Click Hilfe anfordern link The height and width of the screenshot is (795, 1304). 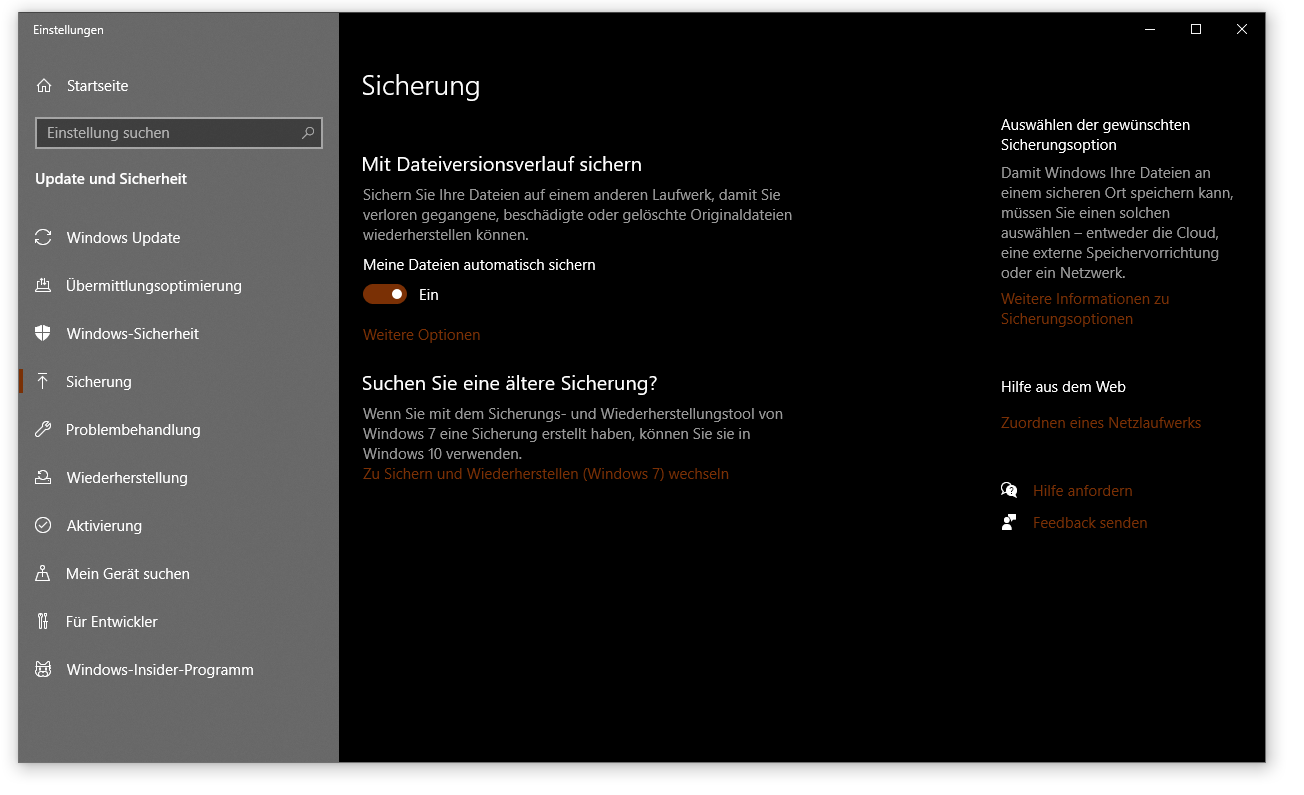(x=1082, y=491)
